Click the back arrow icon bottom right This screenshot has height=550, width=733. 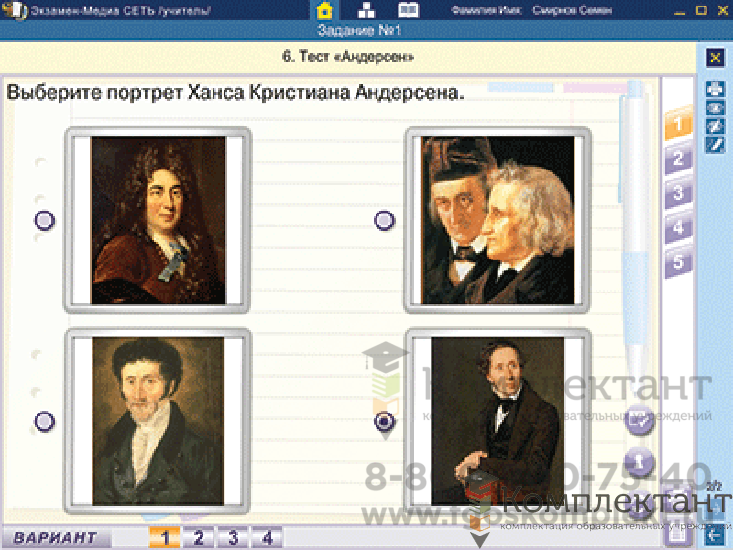pyautogui.click(x=714, y=535)
